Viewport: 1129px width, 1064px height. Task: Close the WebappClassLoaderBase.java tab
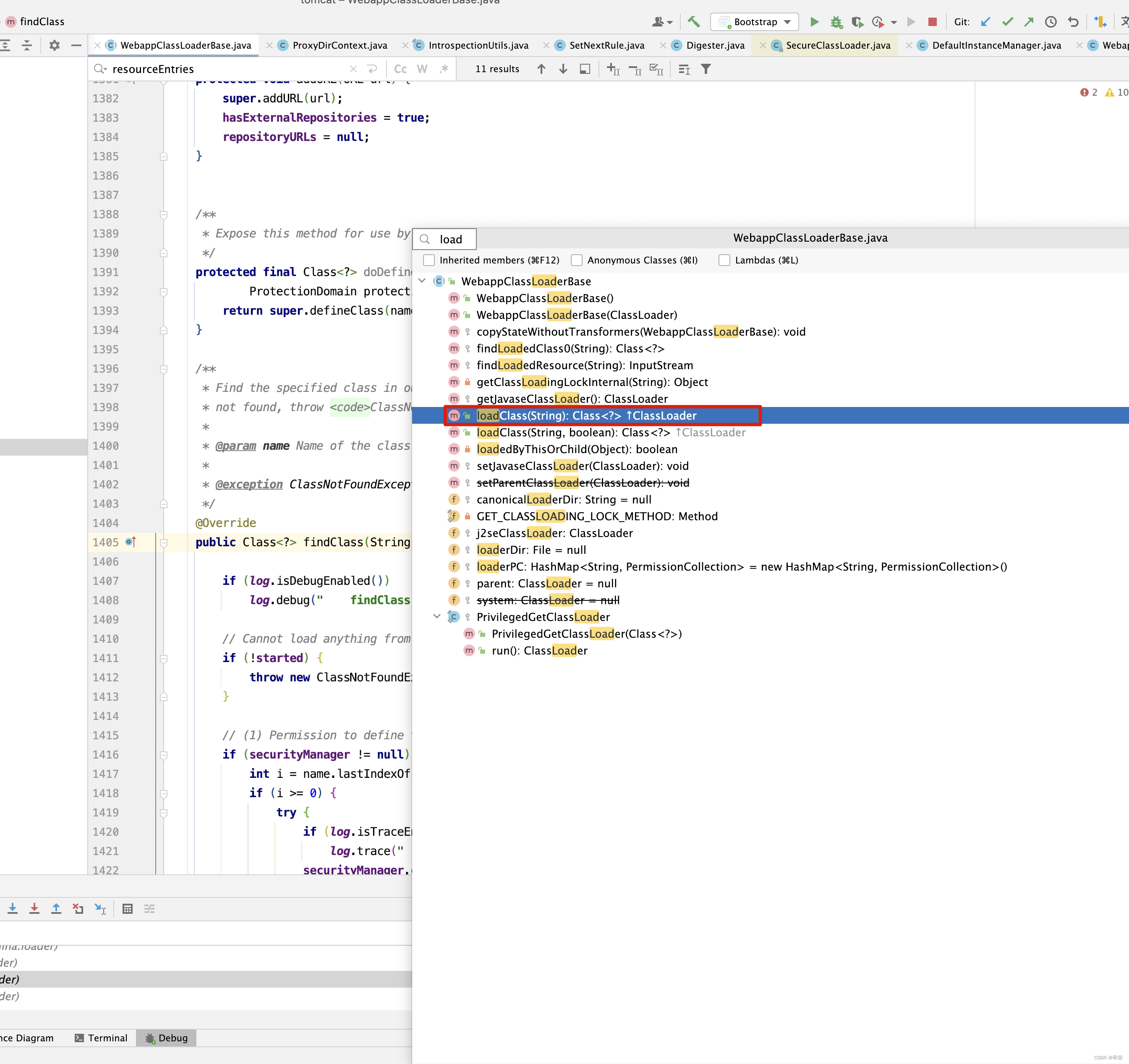97,45
